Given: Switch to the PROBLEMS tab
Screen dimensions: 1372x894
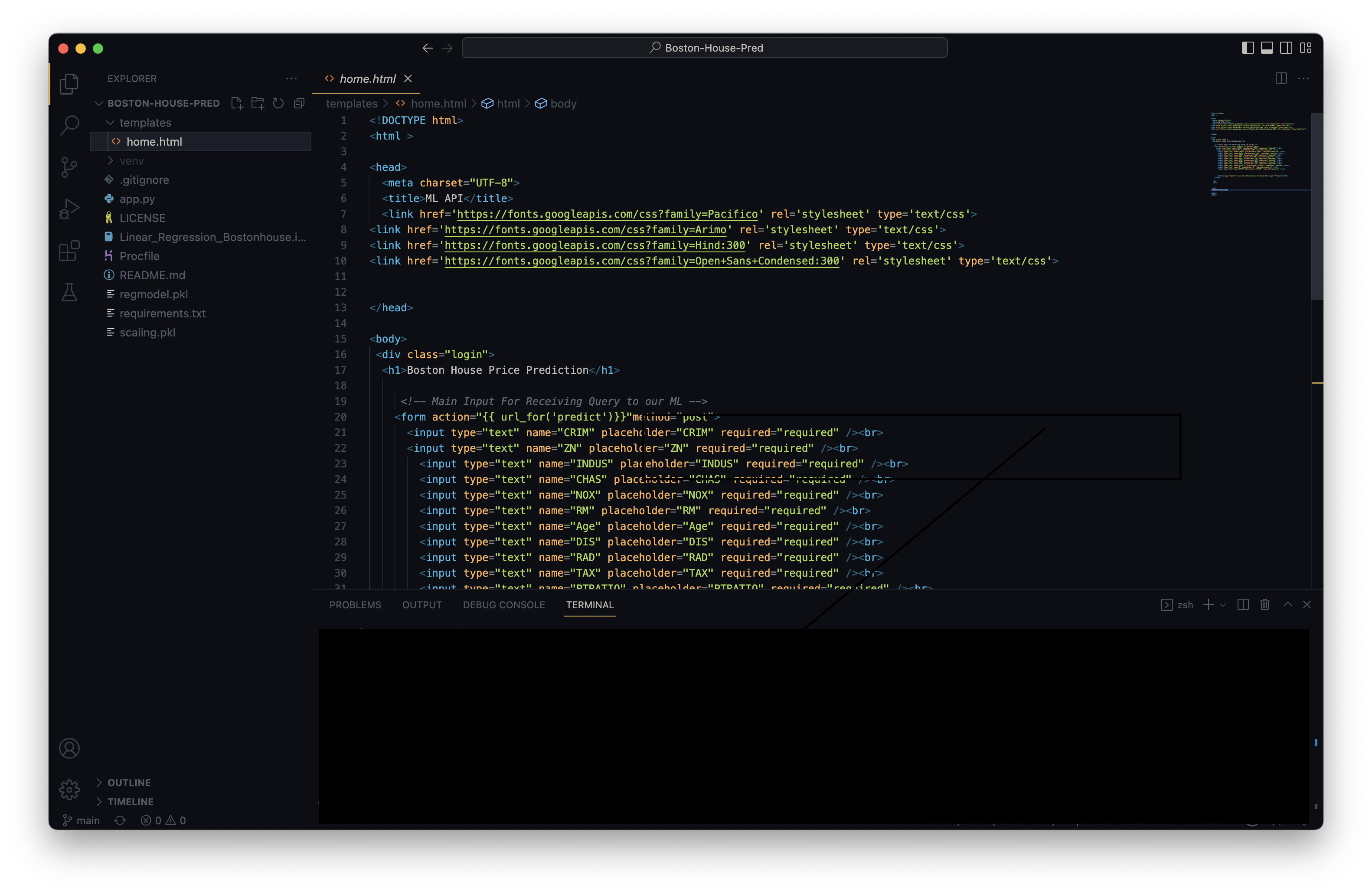Looking at the screenshot, I should coord(355,605).
